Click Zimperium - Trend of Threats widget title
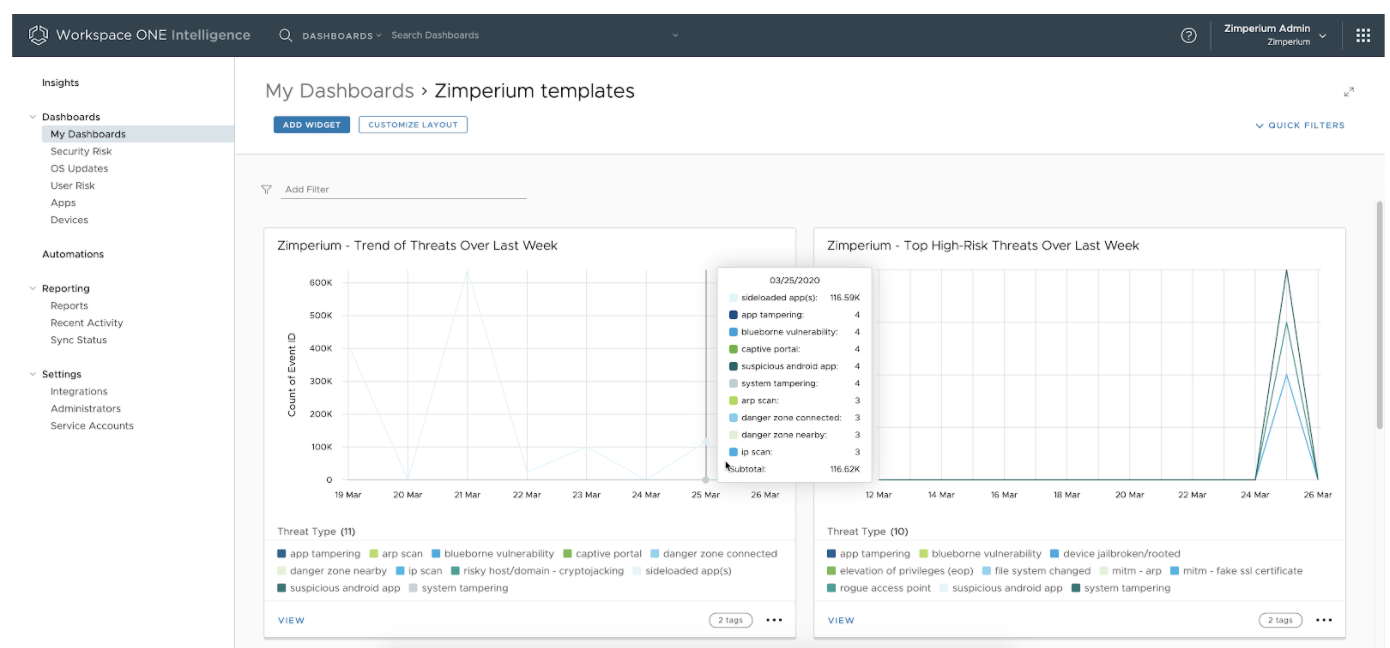The height and width of the screenshot is (648, 1390). pyautogui.click(x=417, y=245)
